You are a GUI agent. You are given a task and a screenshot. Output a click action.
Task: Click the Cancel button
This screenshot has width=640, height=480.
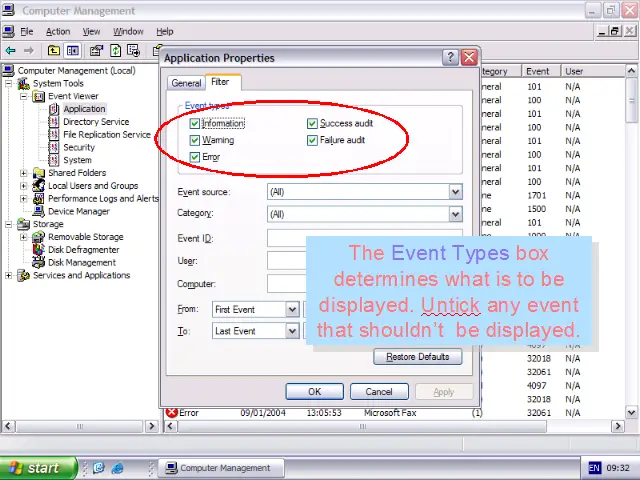pos(379,392)
